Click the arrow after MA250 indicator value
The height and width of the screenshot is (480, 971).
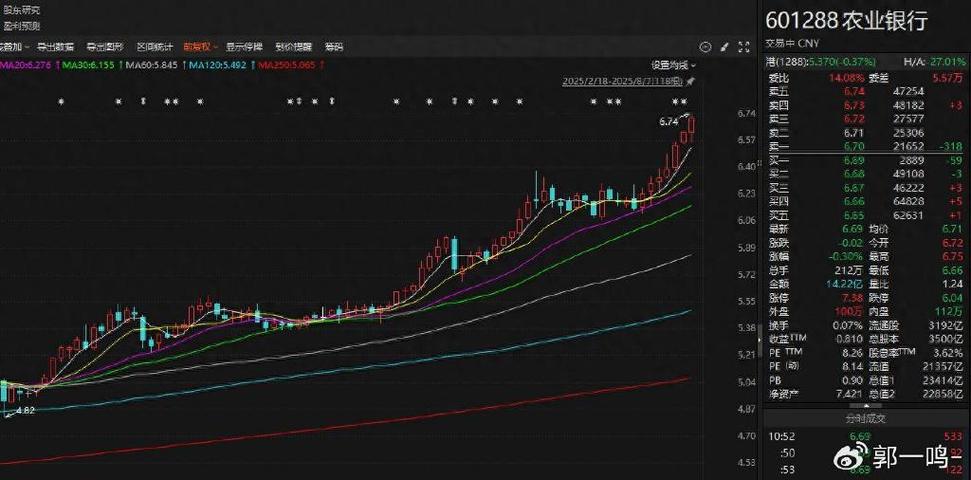(324, 63)
